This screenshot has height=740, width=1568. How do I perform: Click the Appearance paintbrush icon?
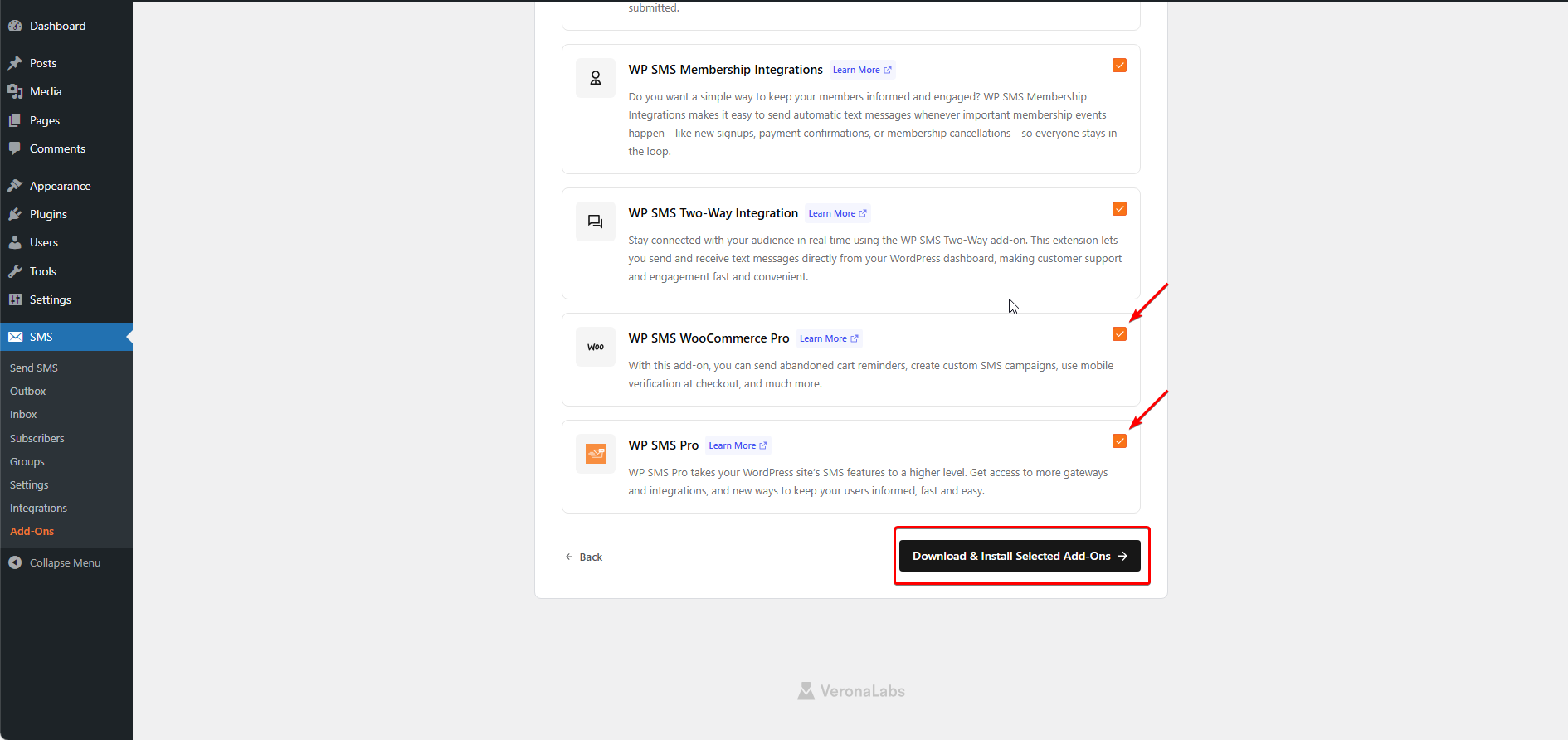[x=15, y=186]
